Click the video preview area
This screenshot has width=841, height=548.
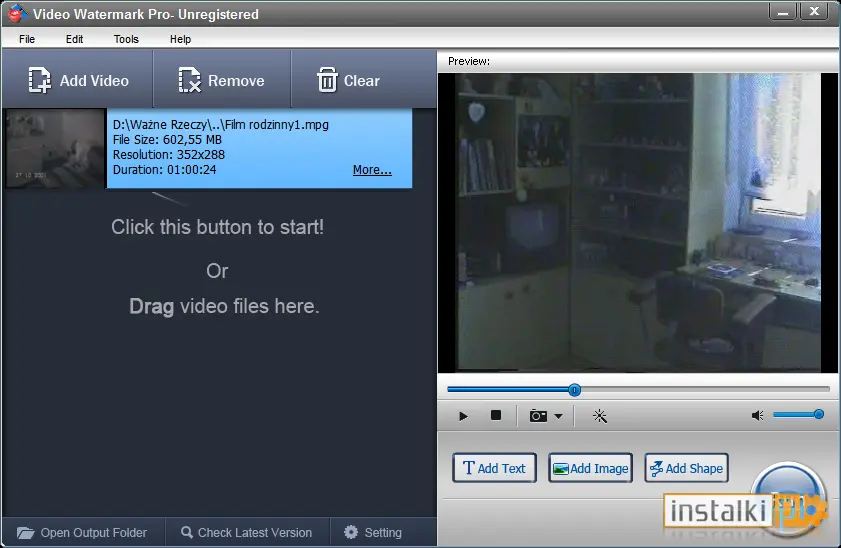[x=638, y=223]
